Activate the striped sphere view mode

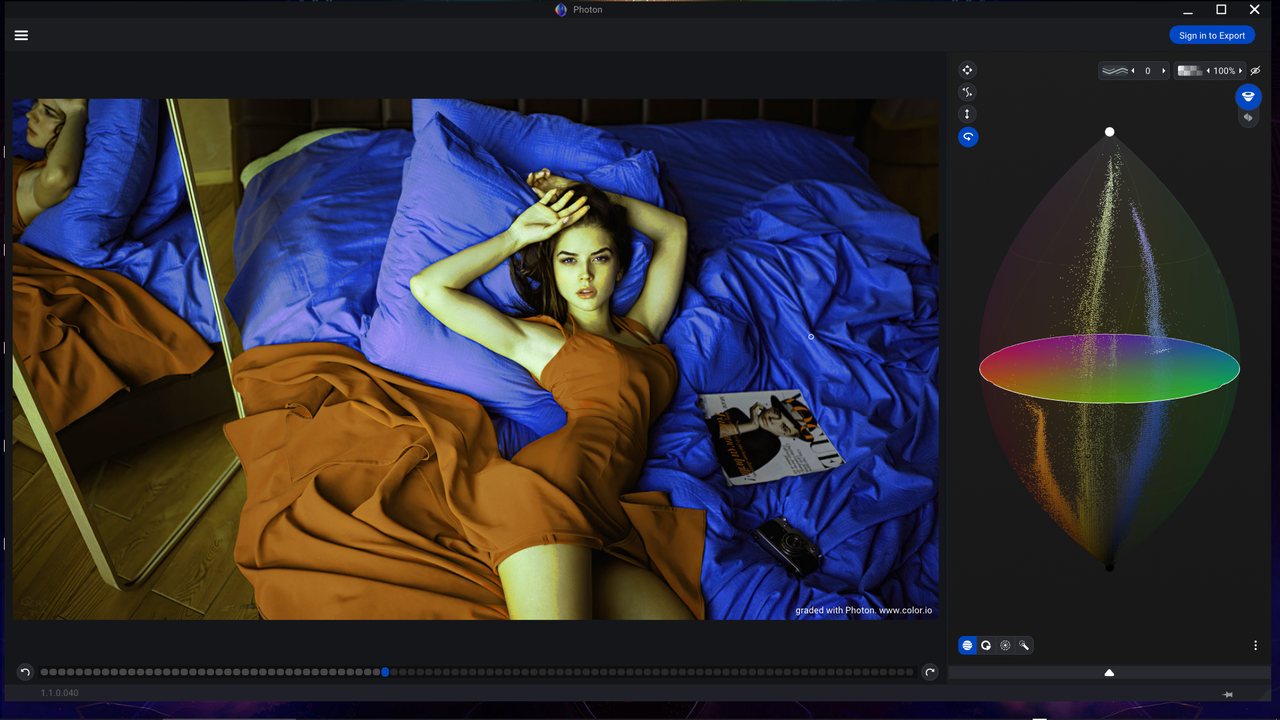(967, 645)
